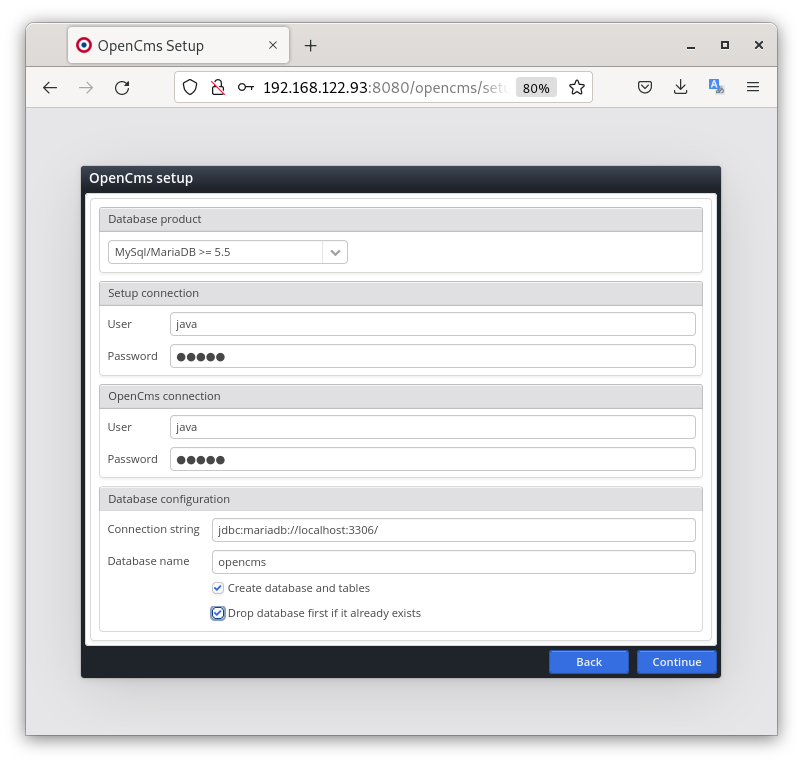Uncheck Drop database first if exists

click(218, 613)
